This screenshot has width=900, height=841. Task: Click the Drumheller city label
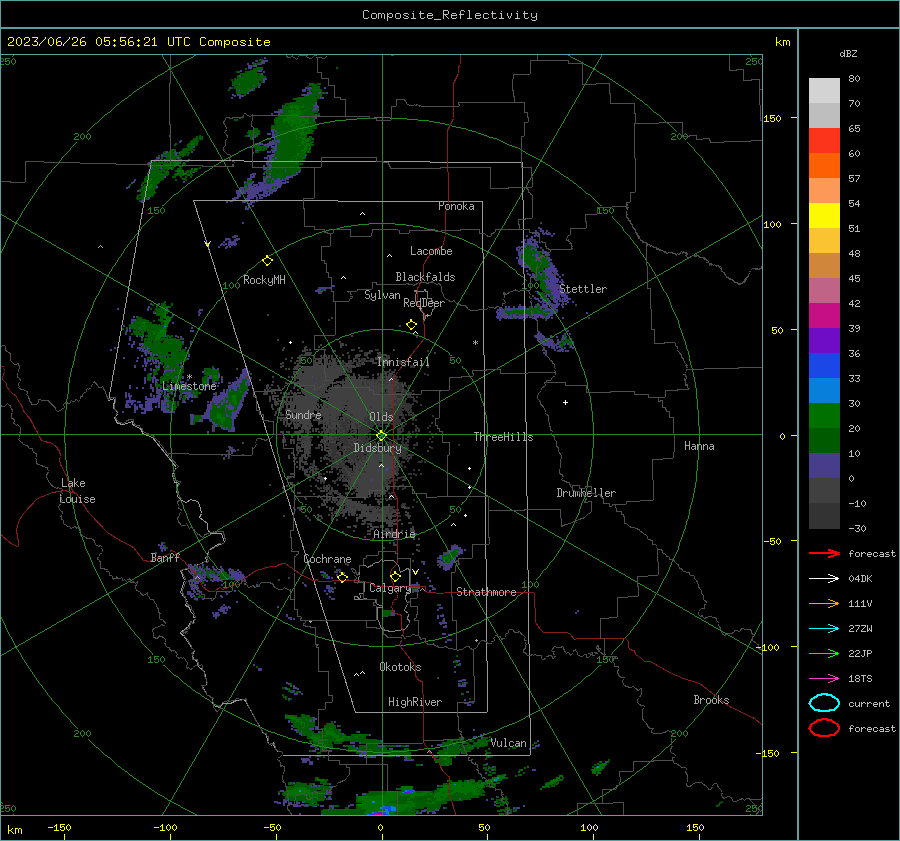click(586, 493)
